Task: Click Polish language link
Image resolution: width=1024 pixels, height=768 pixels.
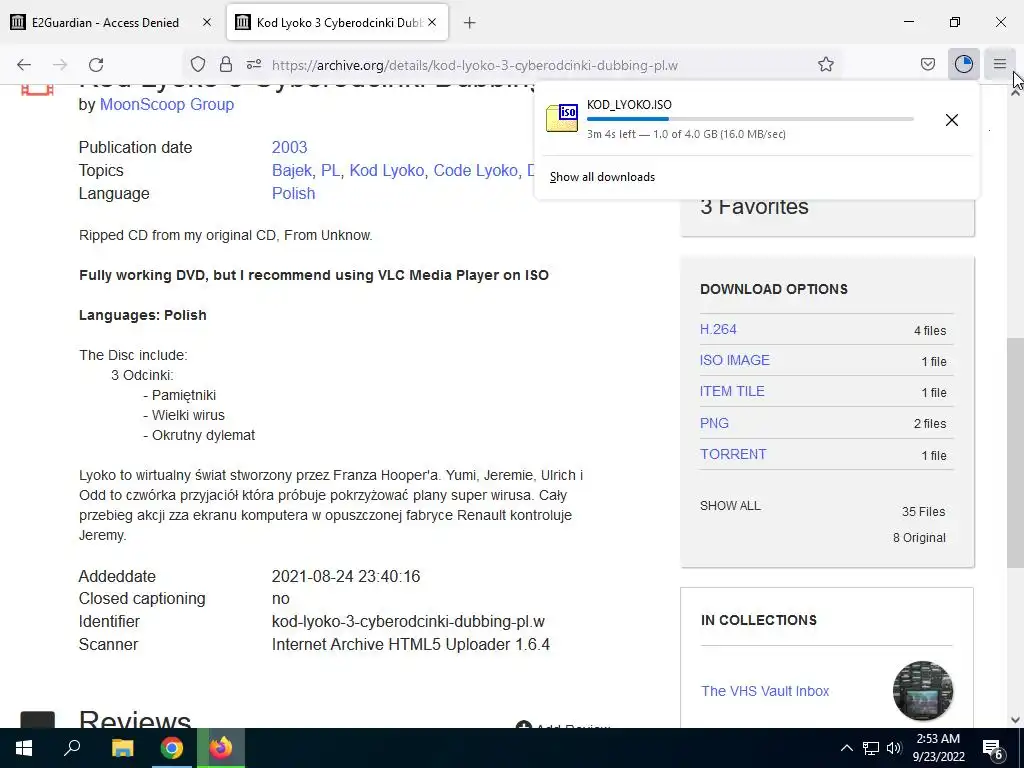Action: pos(293,193)
